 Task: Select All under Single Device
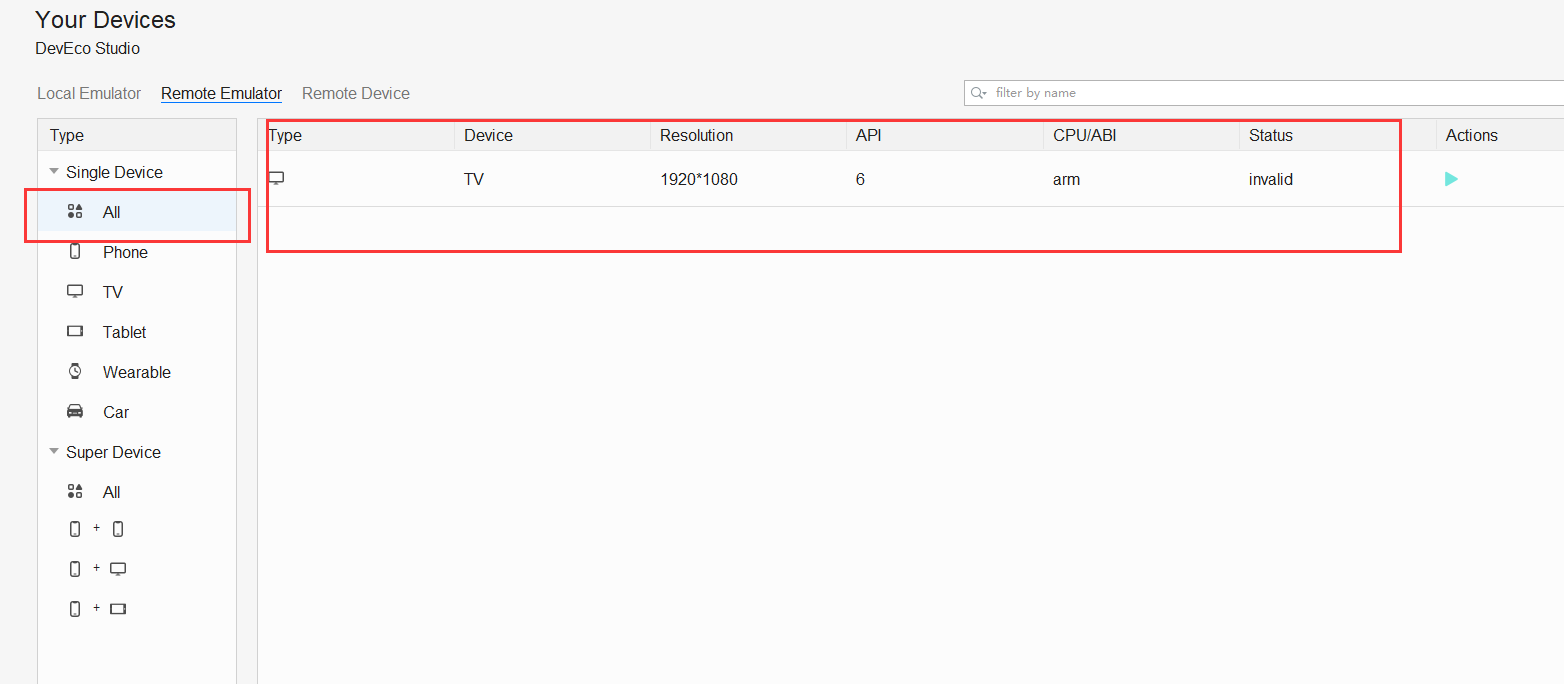pyautogui.click(x=111, y=212)
